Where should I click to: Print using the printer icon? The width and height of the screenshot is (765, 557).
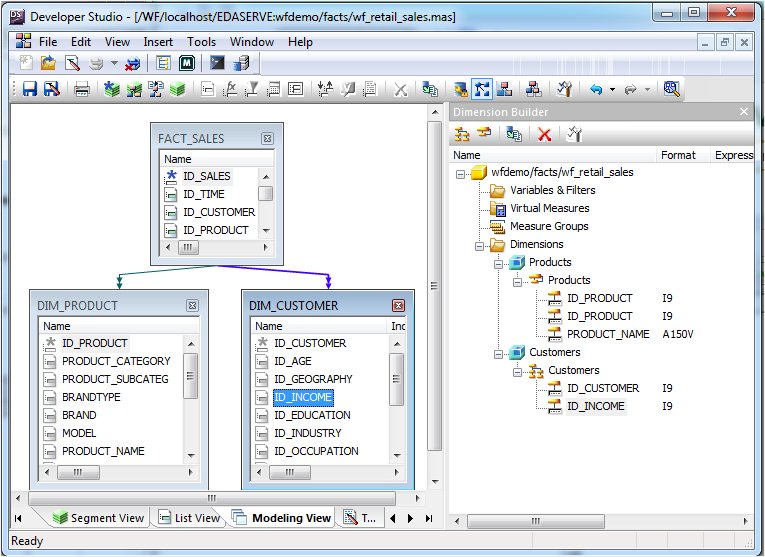pyautogui.click(x=82, y=89)
